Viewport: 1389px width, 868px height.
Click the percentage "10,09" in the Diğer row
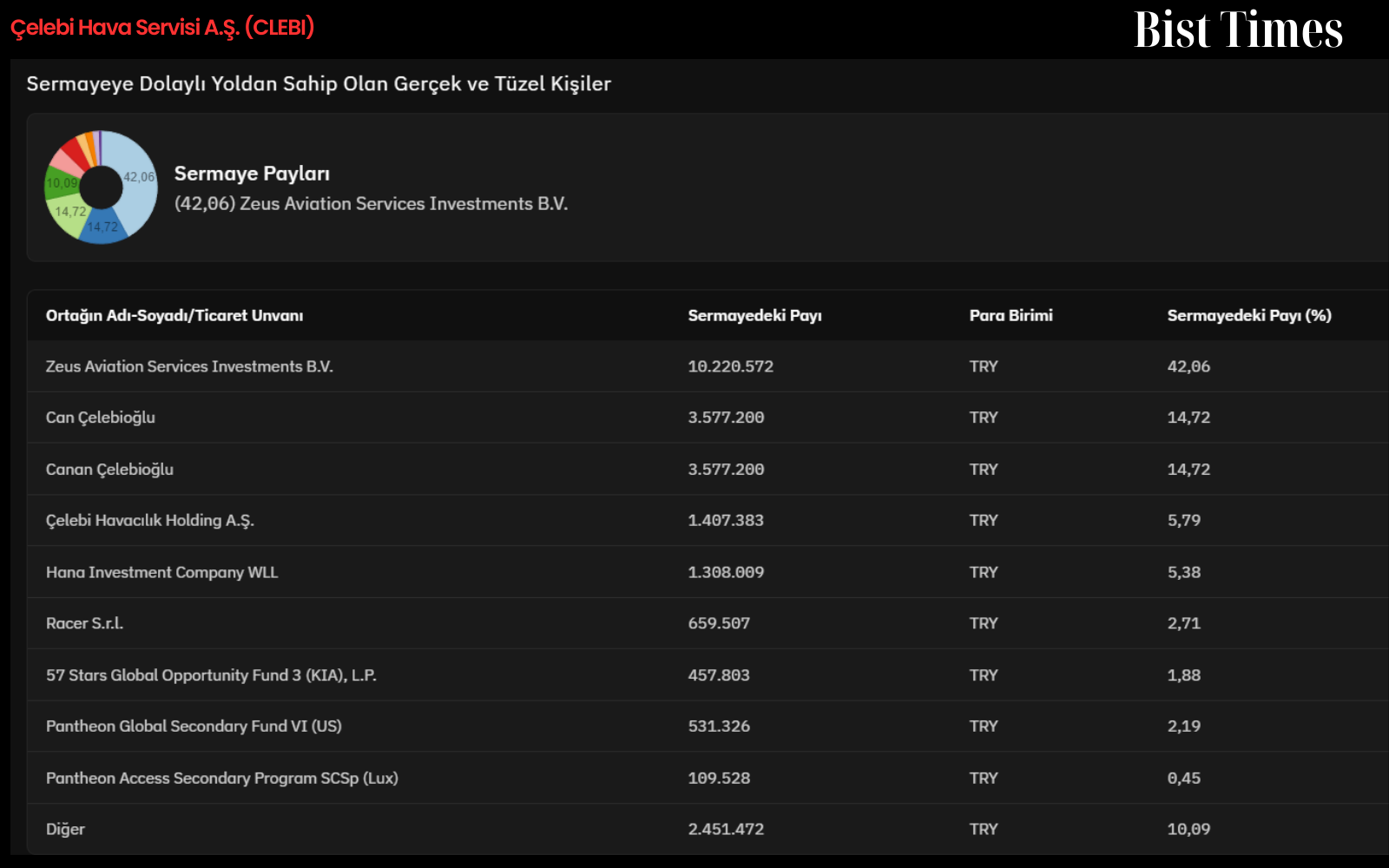(1188, 829)
